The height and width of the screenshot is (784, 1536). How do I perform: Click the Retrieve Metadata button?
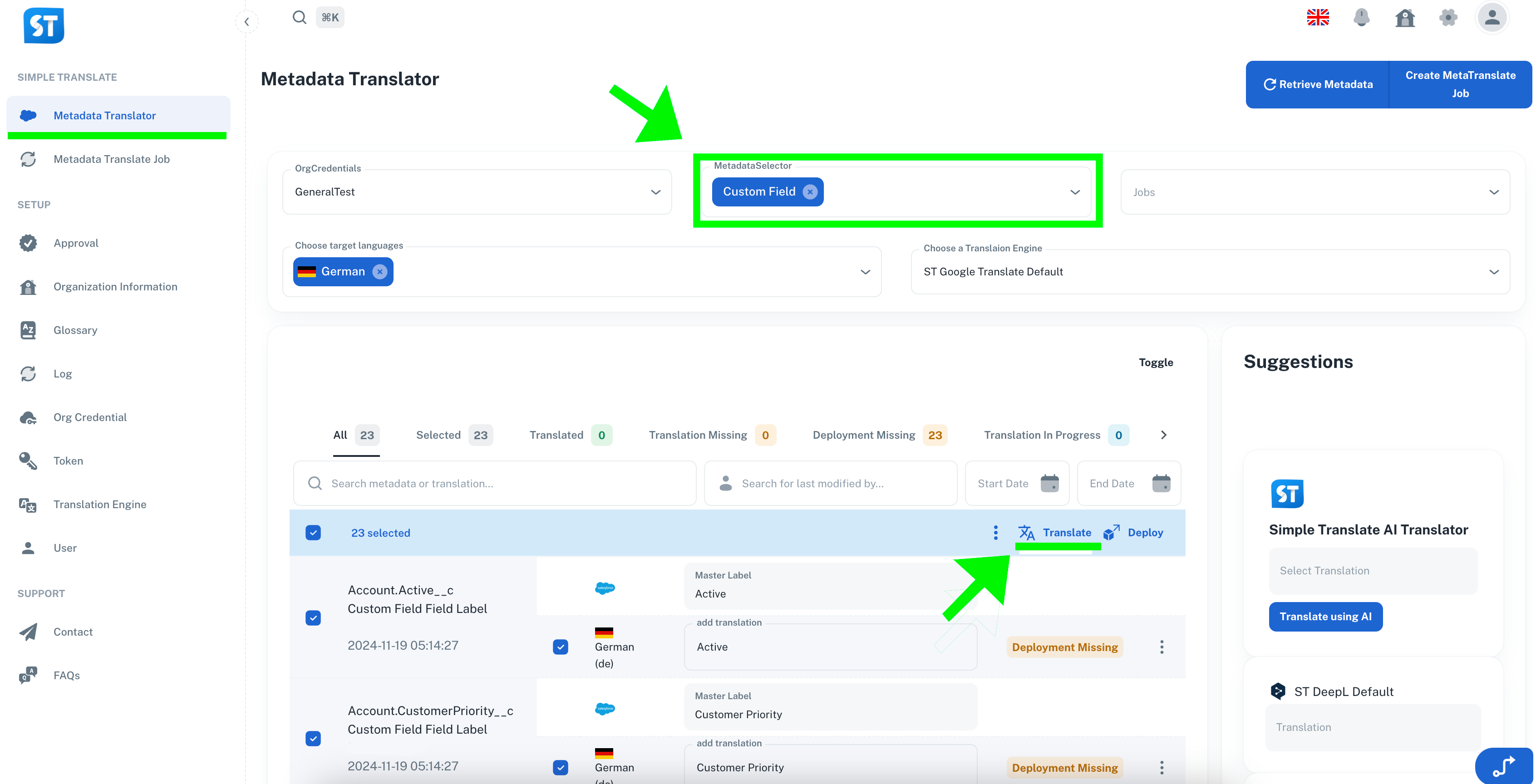pos(1318,84)
